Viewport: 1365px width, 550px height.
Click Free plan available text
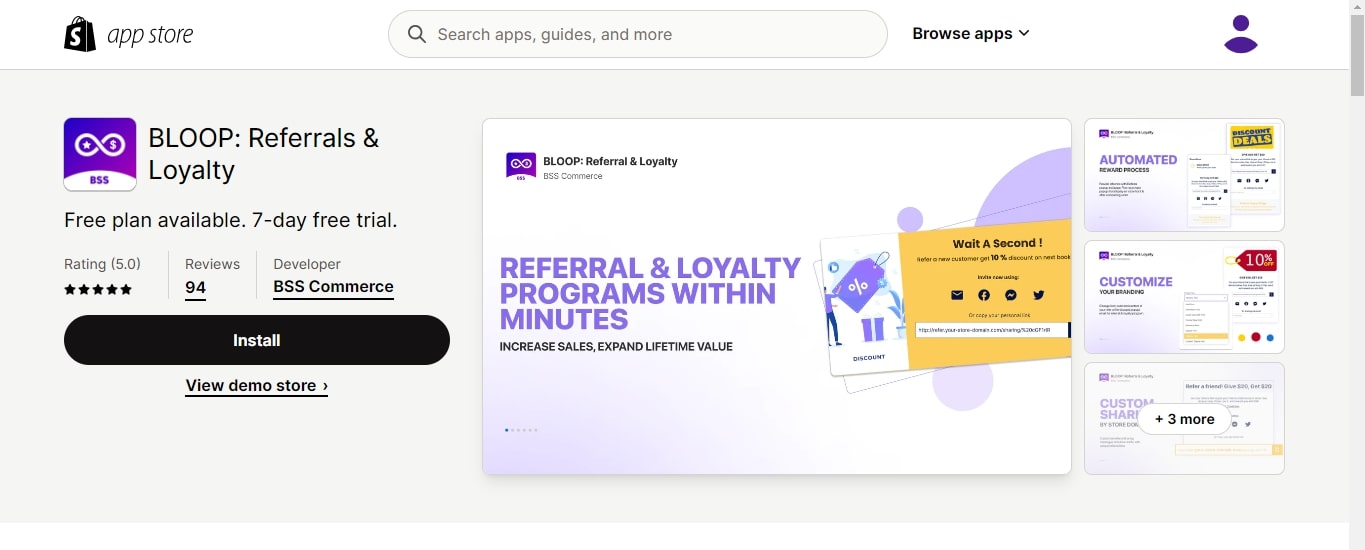click(231, 220)
